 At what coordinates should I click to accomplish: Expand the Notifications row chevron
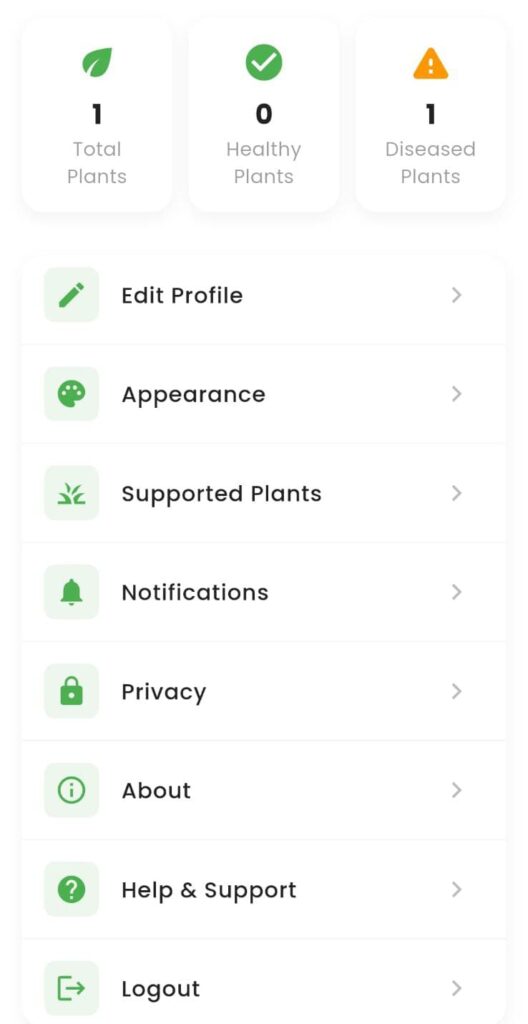[x=457, y=592]
